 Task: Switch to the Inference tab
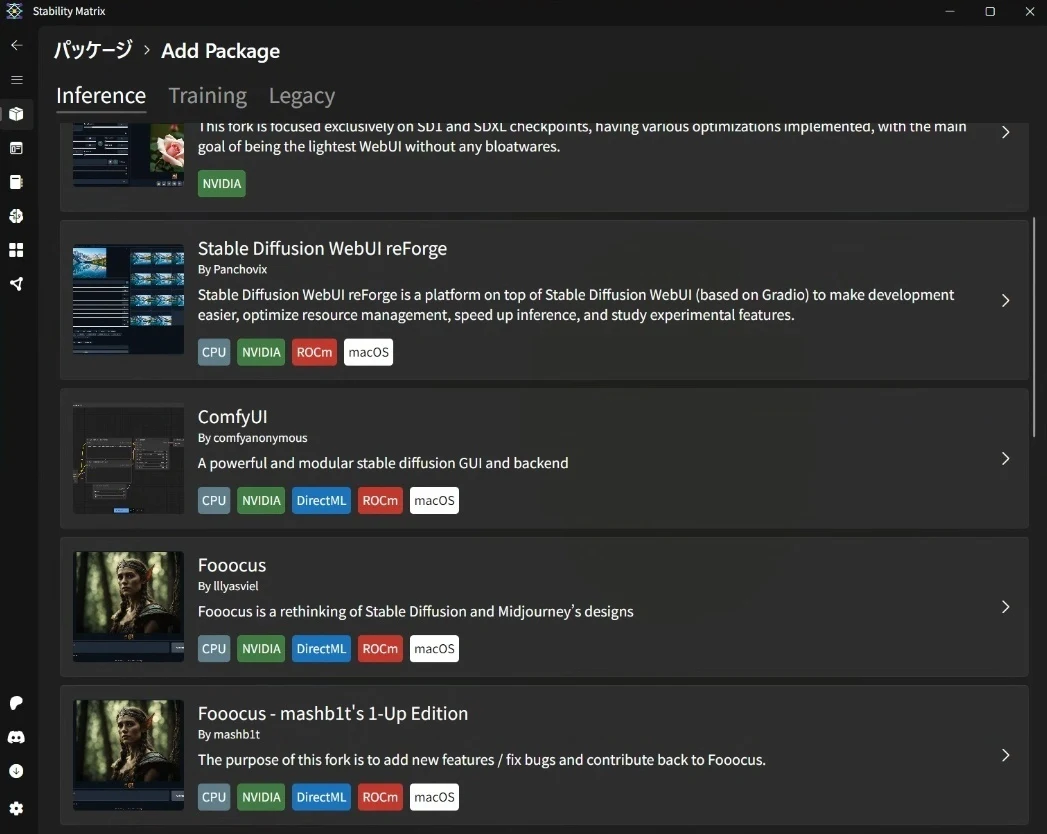point(101,96)
